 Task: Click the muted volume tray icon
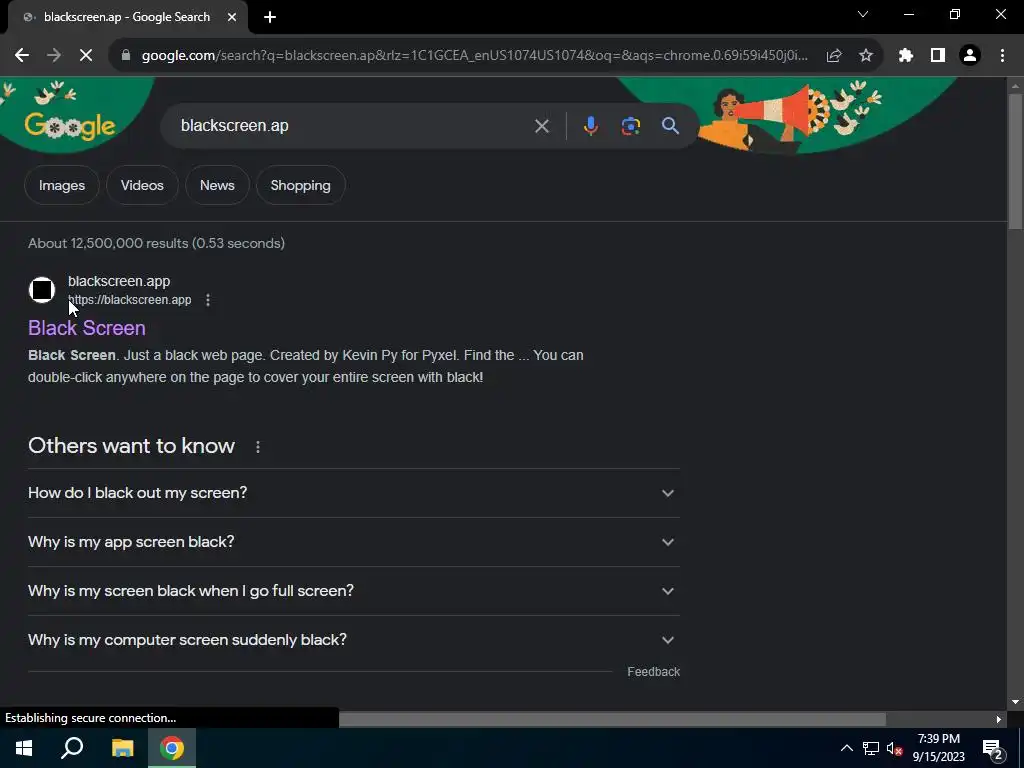pyautogui.click(x=894, y=748)
